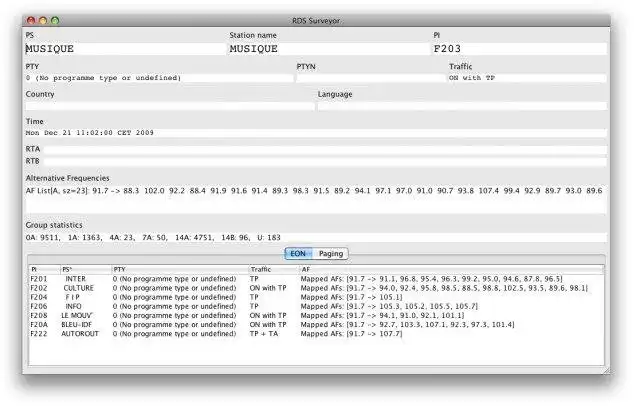Click Mapped AFs cell for CULTURE row

444,288
